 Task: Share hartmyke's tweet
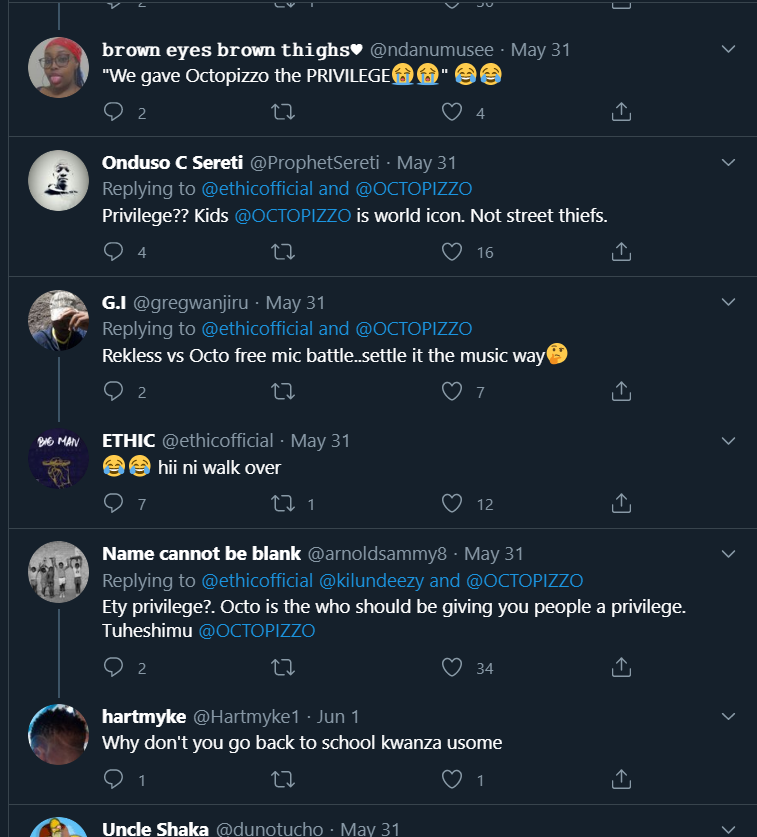(x=621, y=779)
